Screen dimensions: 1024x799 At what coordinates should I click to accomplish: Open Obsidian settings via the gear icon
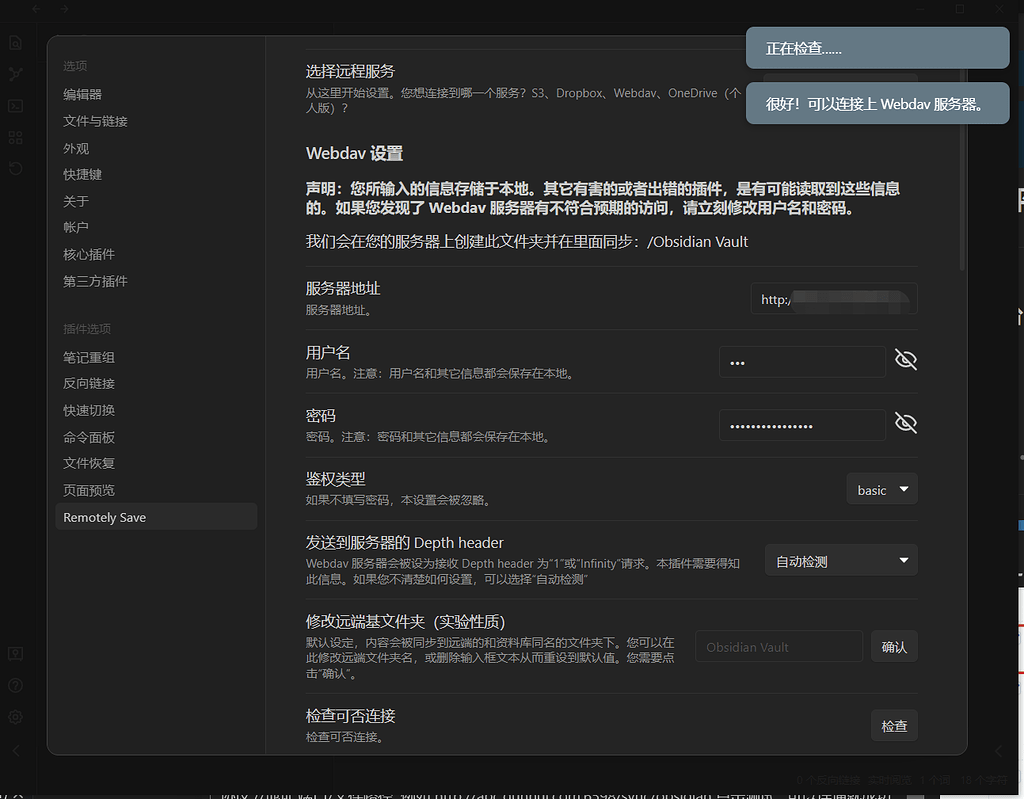[15, 717]
